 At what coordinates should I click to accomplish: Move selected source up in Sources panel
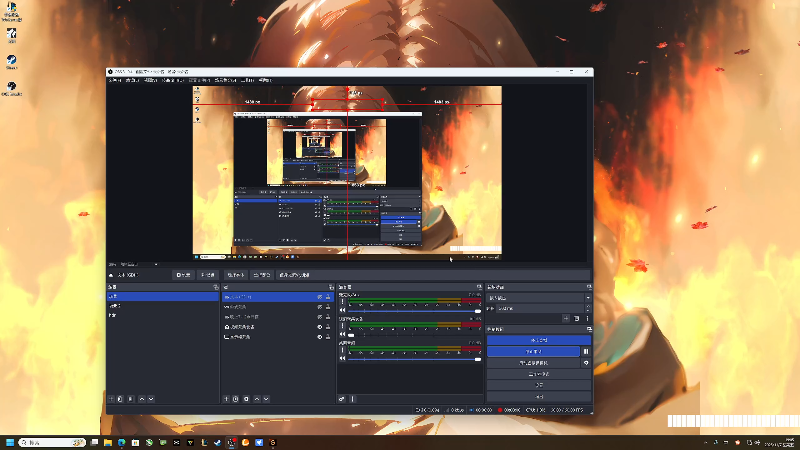tap(257, 399)
